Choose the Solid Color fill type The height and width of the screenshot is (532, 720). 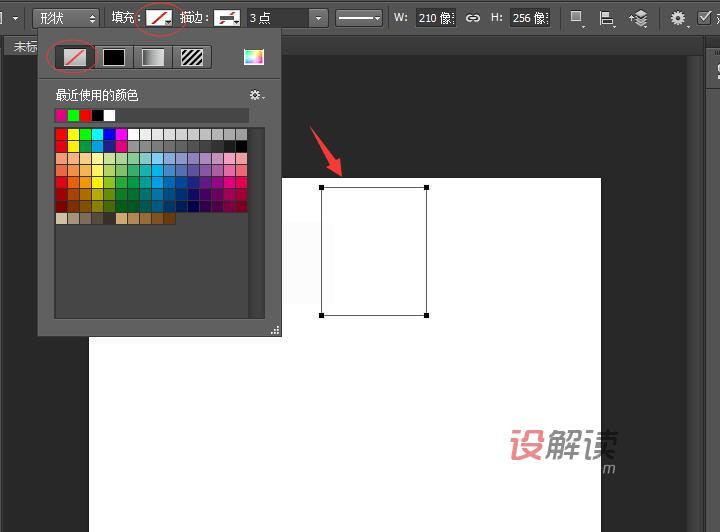coord(114,57)
